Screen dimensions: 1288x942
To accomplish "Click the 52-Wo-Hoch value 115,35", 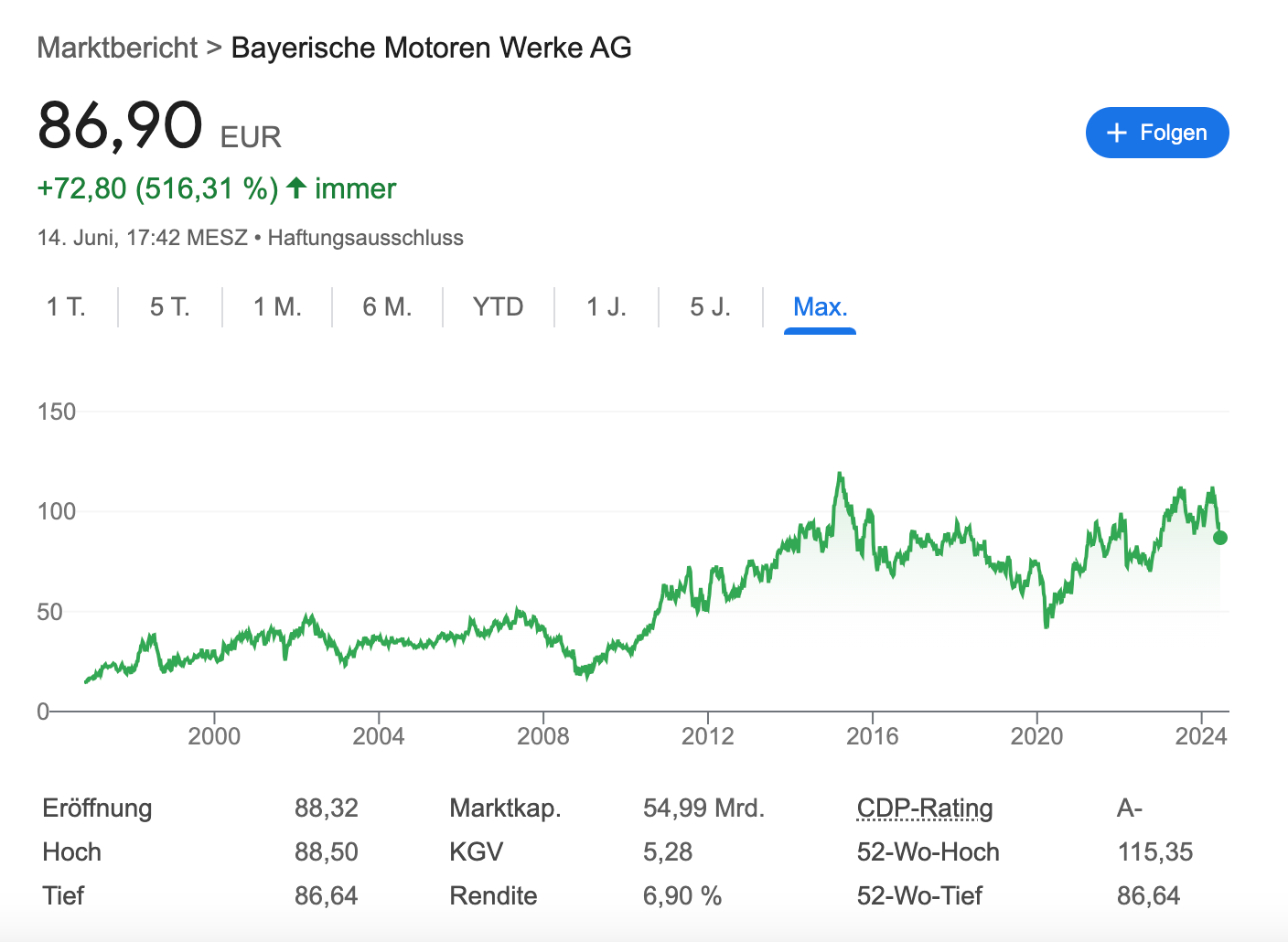I will coord(1155,852).
